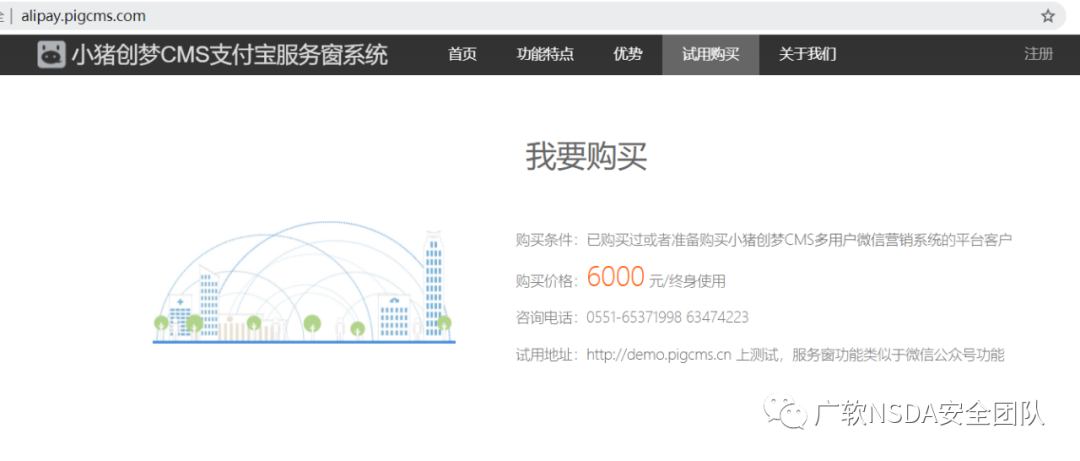Go to the 优势 section

(627, 54)
